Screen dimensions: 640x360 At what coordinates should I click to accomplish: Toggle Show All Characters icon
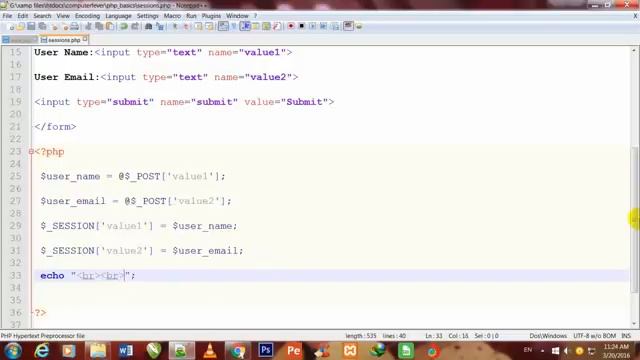pos(234,27)
